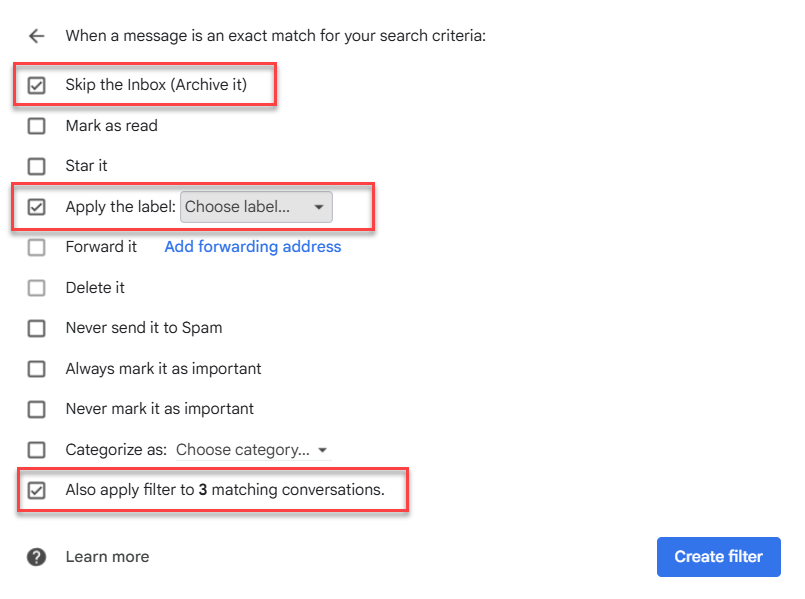
Task: Open the Choose label dropdown
Action: click(x=255, y=207)
